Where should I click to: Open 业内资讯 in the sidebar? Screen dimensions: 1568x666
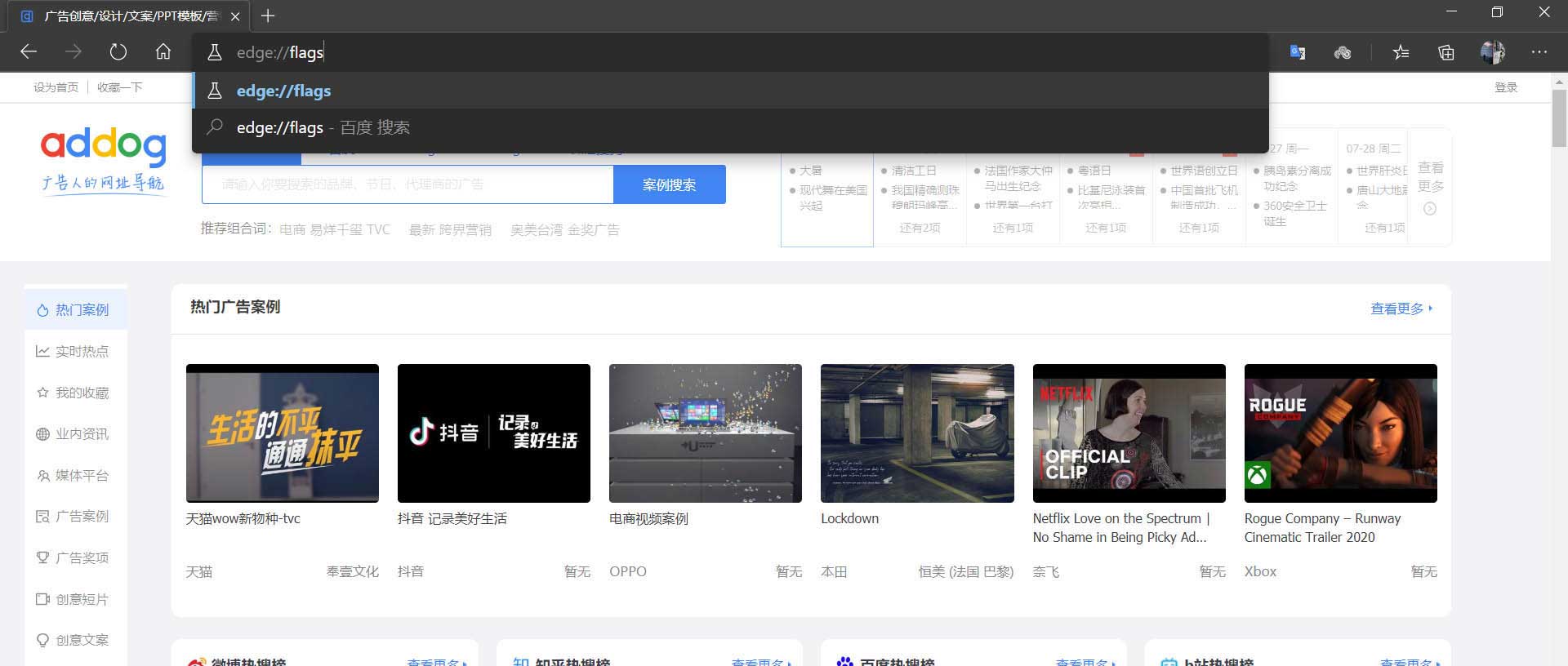pos(75,434)
